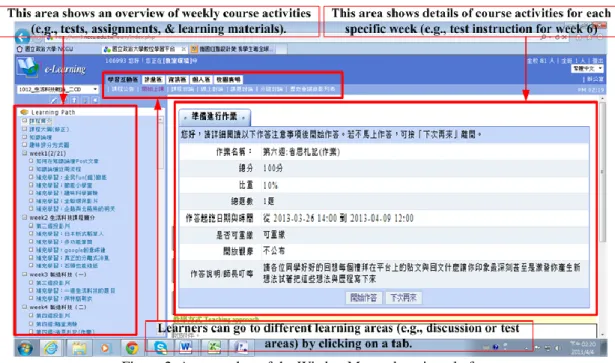615x363 pixels.
Task: Open the google supplementary item under week2
Action: coord(71,250)
